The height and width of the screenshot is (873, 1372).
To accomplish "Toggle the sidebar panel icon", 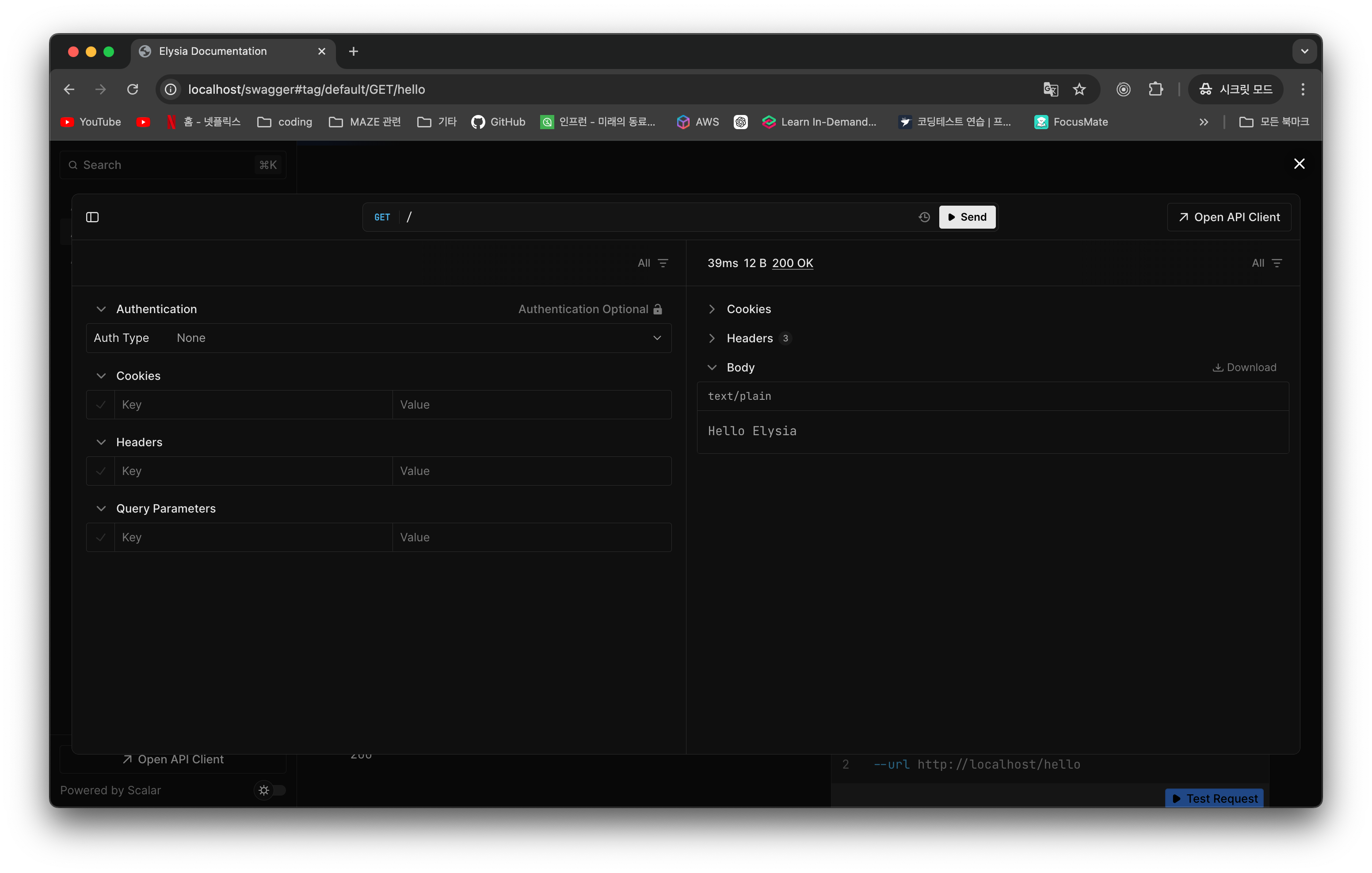I will pyautogui.click(x=92, y=217).
